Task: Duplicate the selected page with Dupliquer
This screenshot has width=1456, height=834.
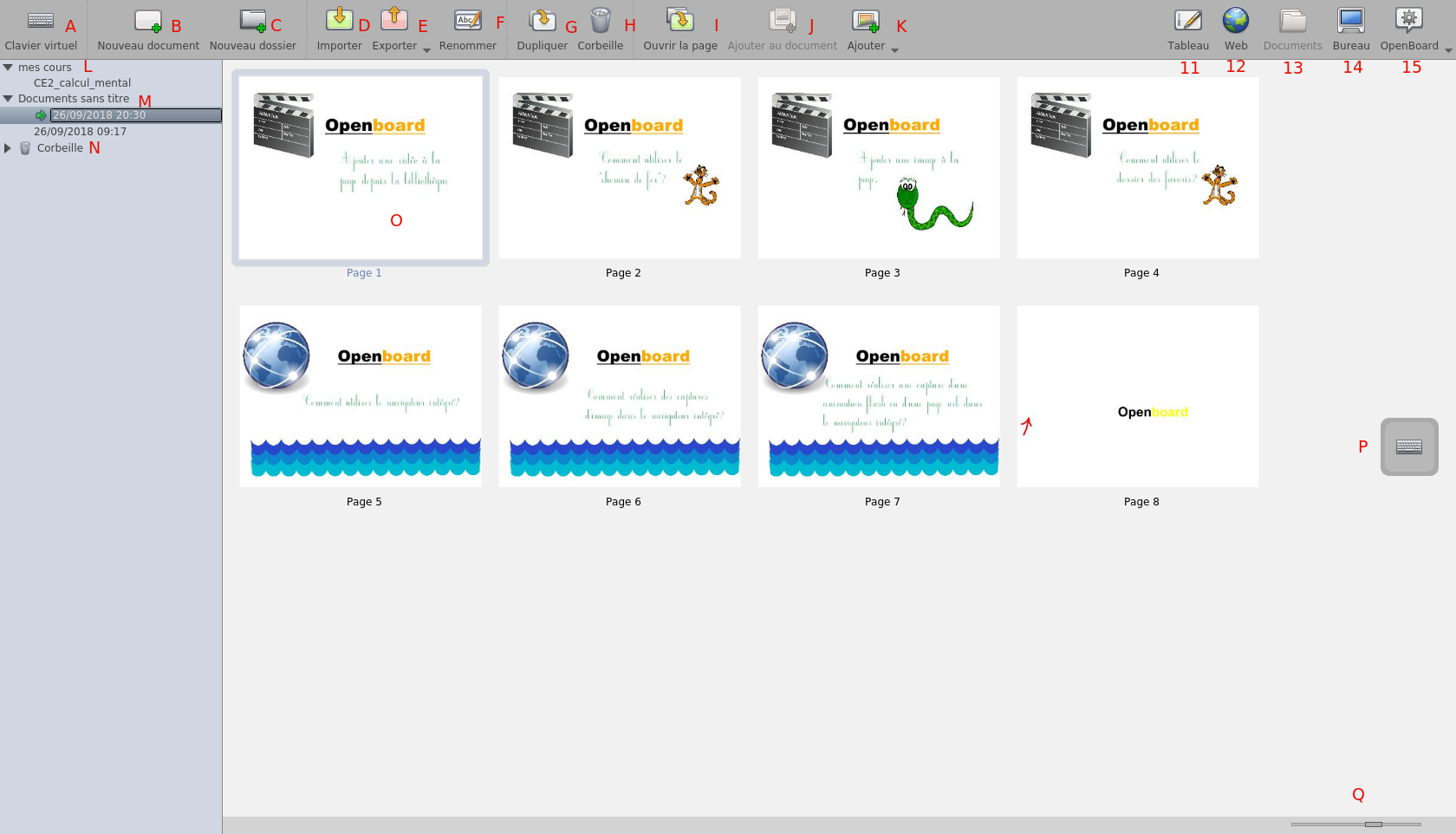Action: [x=541, y=26]
